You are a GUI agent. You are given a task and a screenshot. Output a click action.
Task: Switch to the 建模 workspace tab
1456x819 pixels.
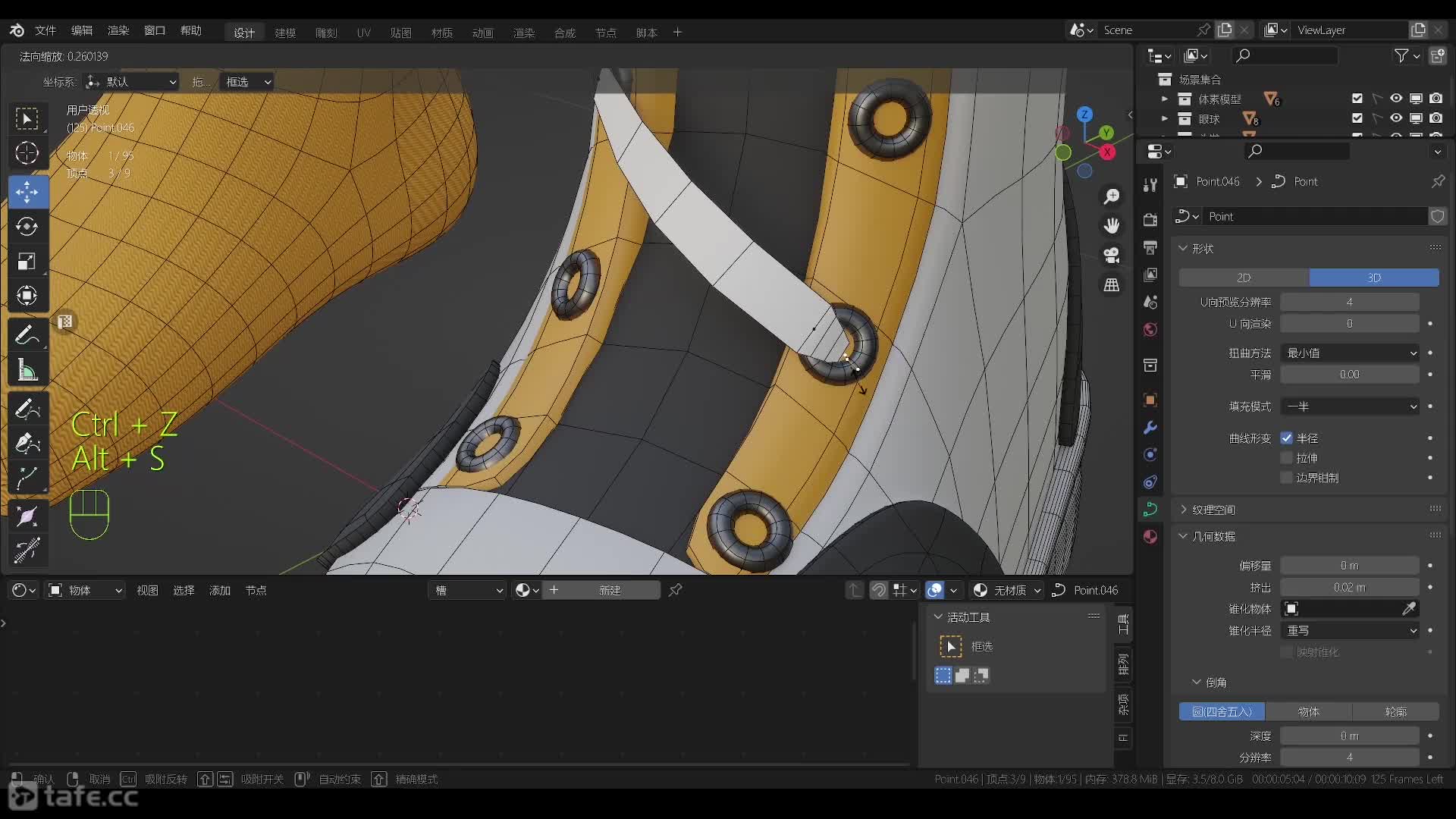click(x=285, y=33)
